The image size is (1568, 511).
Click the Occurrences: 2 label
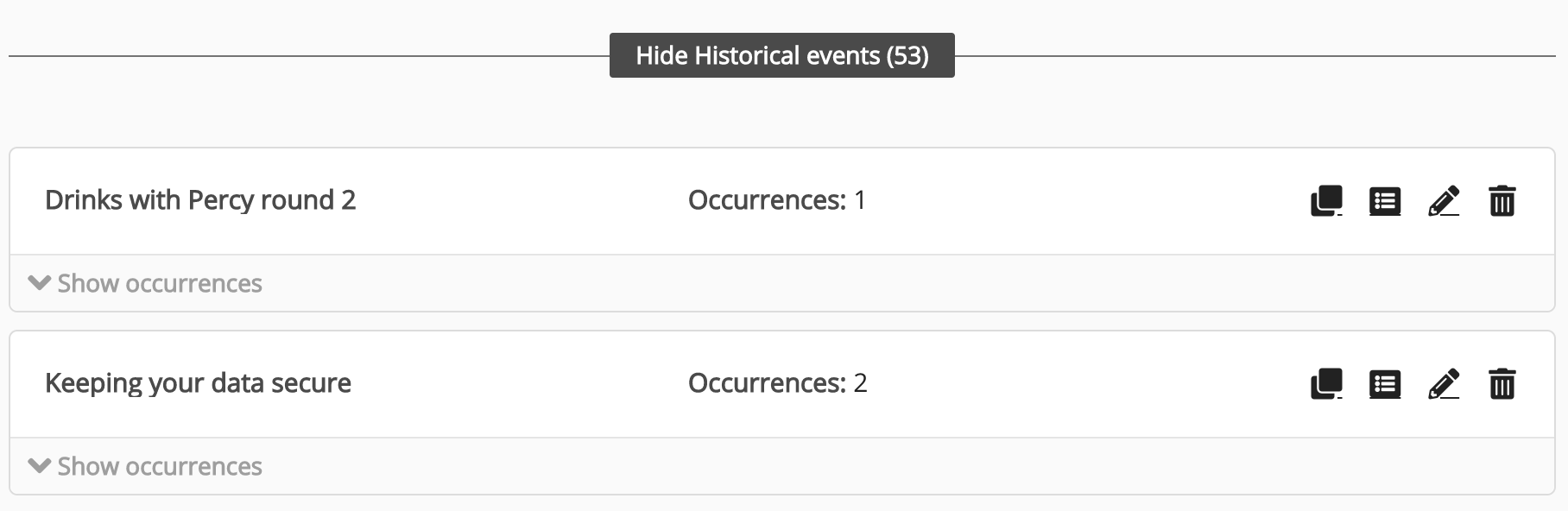point(777,383)
